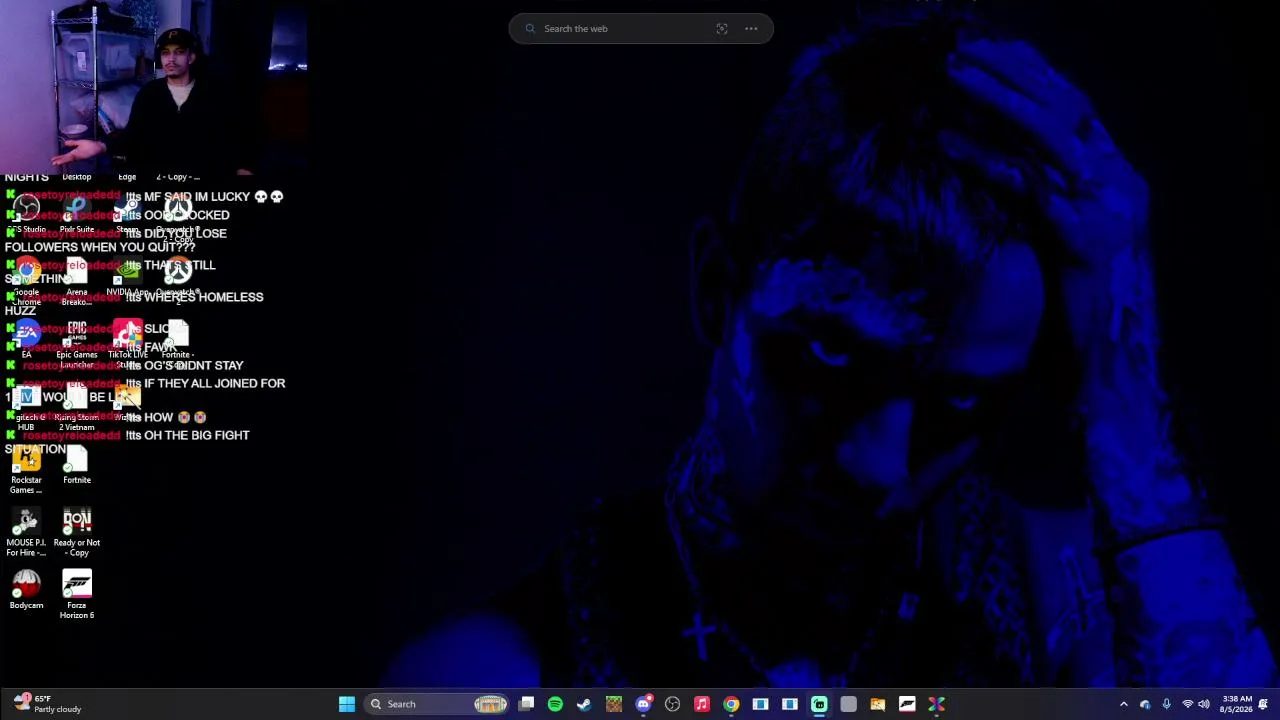Viewport: 1280px width, 720px height.
Task: Open the EA app desktop icon
Action: coord(26,340)
